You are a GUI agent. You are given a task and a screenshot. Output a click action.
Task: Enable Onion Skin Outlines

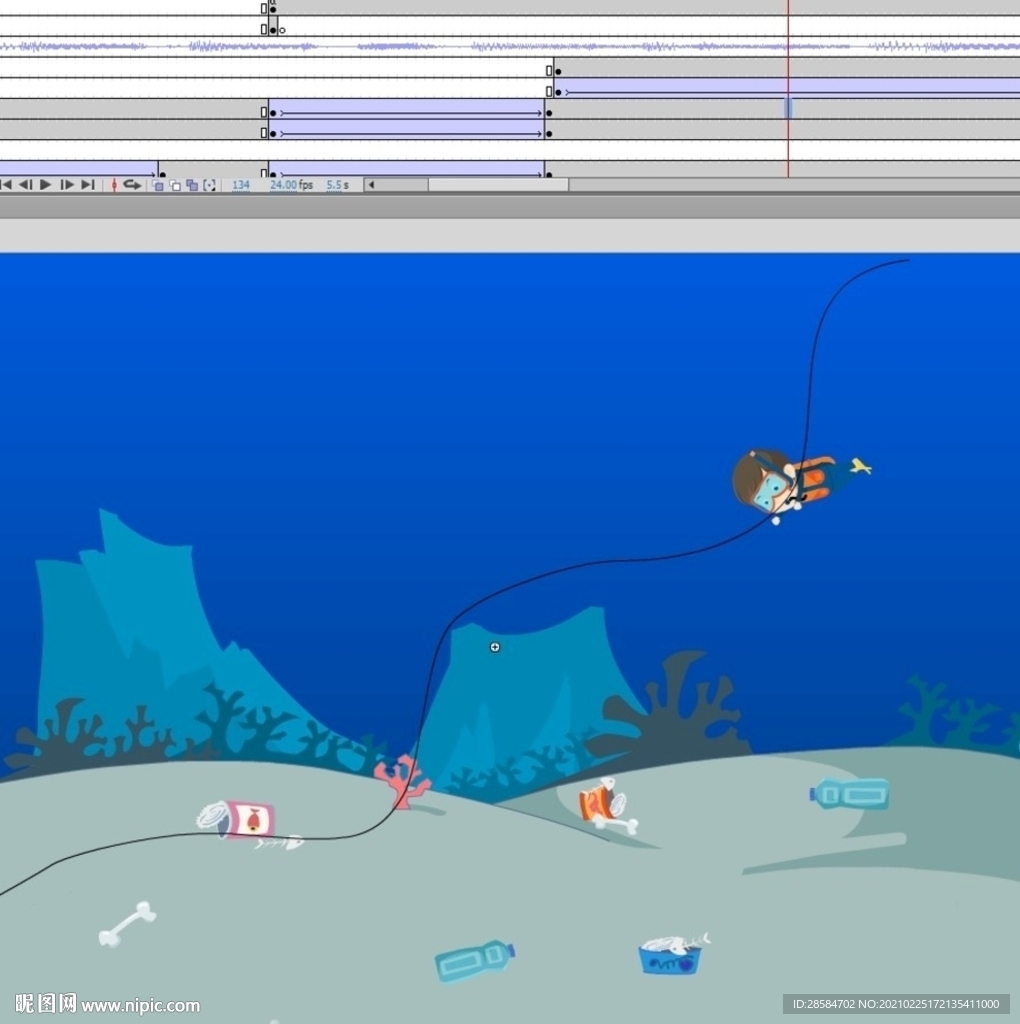click(175, 185)
